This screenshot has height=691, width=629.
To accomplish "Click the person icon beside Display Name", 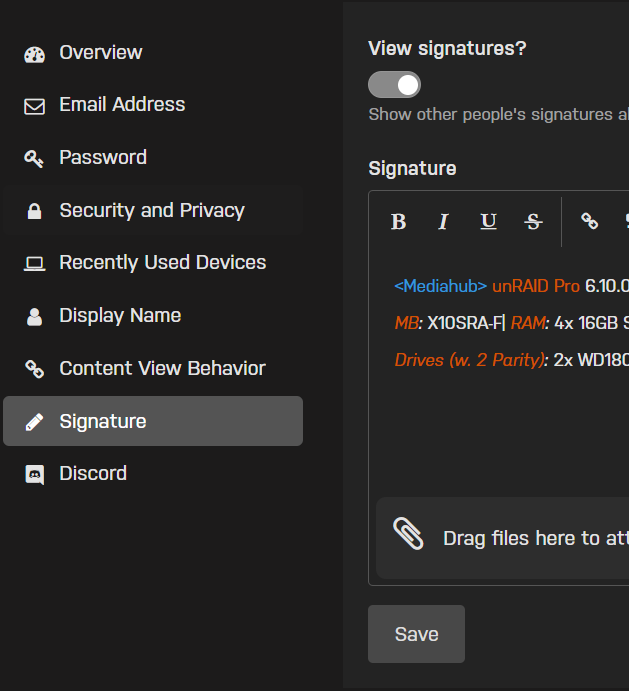I will [x=34, y=316].
